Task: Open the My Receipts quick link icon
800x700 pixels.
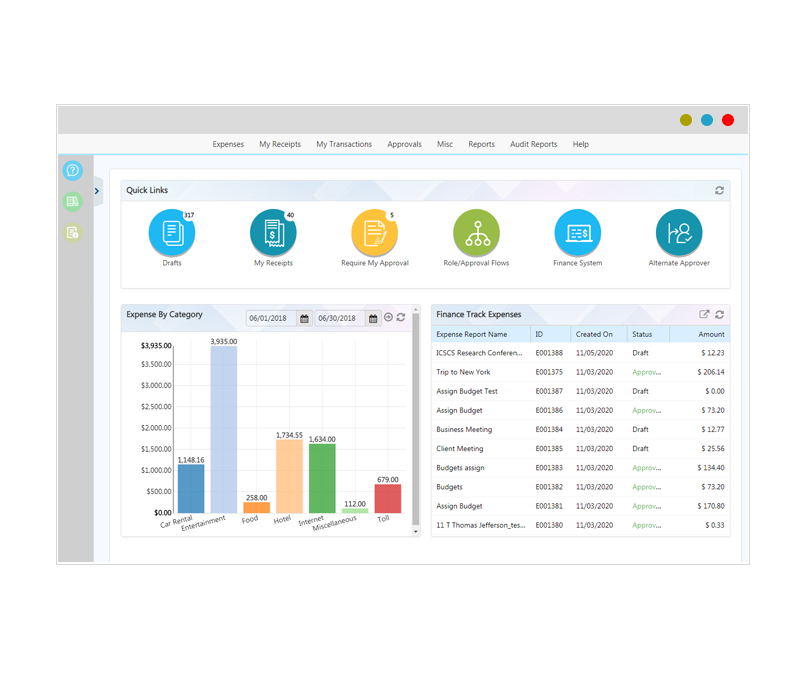Action: [273, 233]
